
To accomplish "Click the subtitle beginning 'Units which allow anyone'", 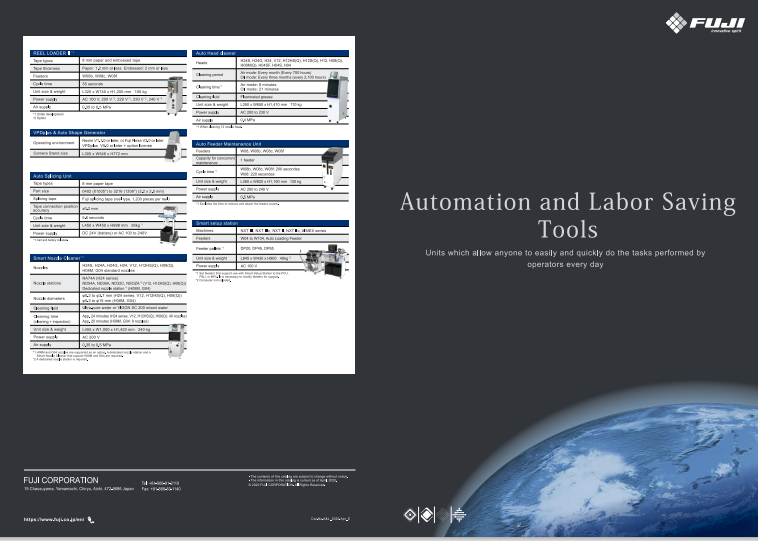I will point(565,259).
